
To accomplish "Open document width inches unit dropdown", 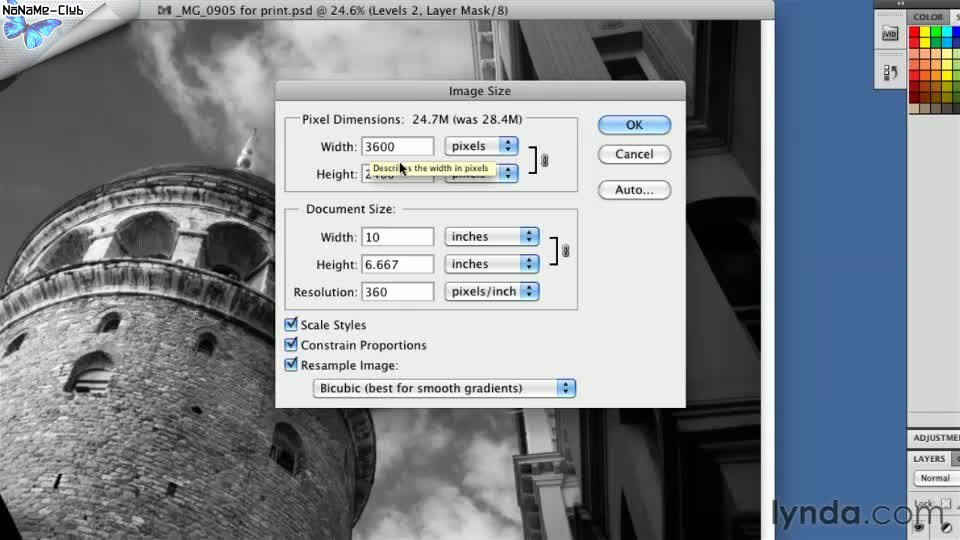I will (x=491, y=237).
